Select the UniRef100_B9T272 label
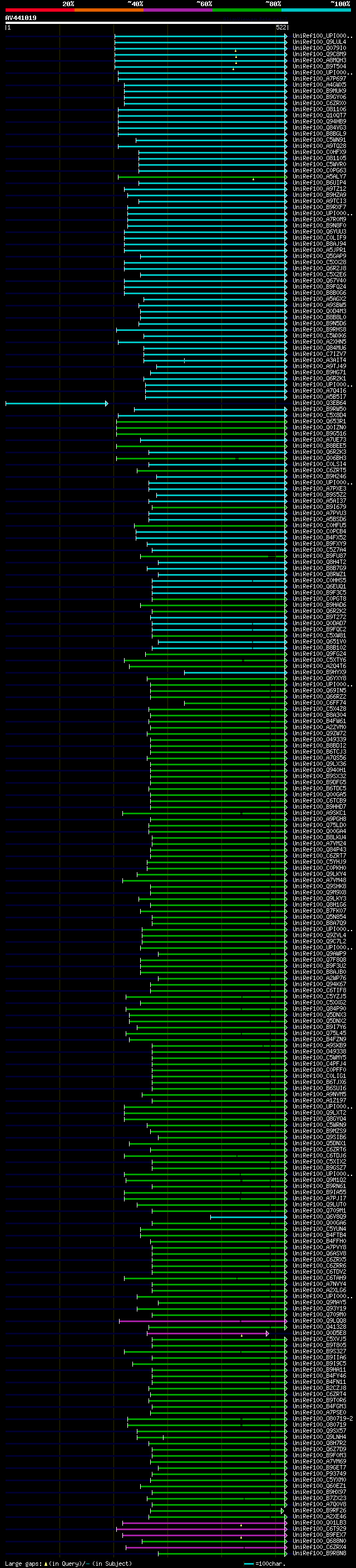 click(x=319, y=617)
